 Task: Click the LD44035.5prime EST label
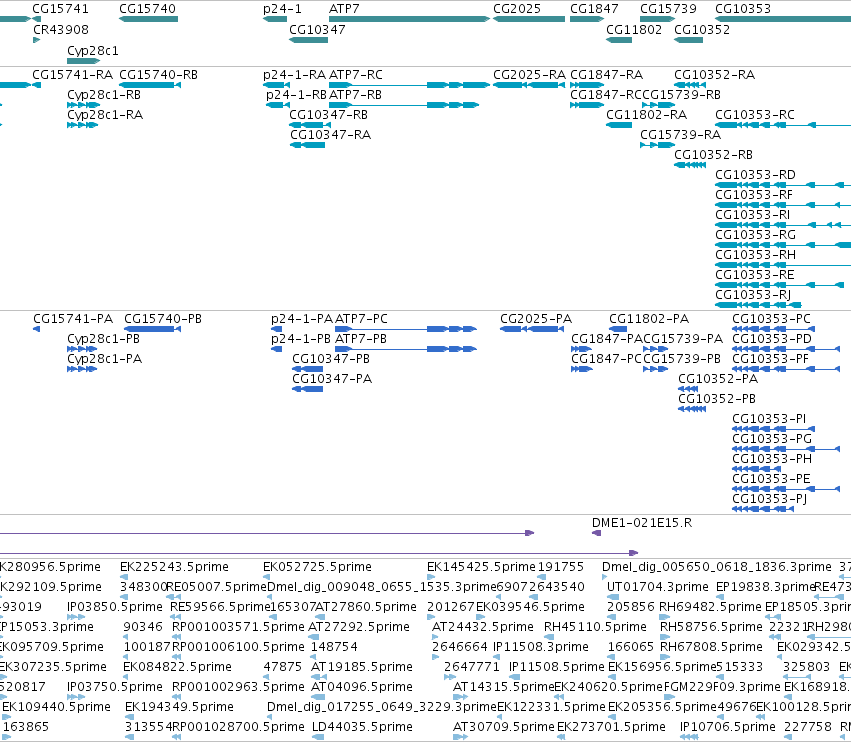[363, 726]
